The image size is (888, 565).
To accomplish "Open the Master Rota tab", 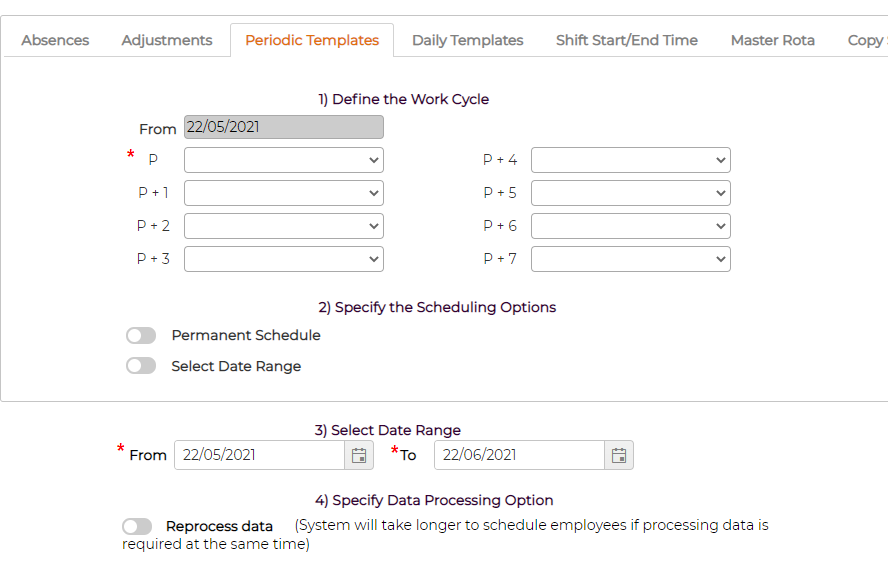I will click(772, 40).
